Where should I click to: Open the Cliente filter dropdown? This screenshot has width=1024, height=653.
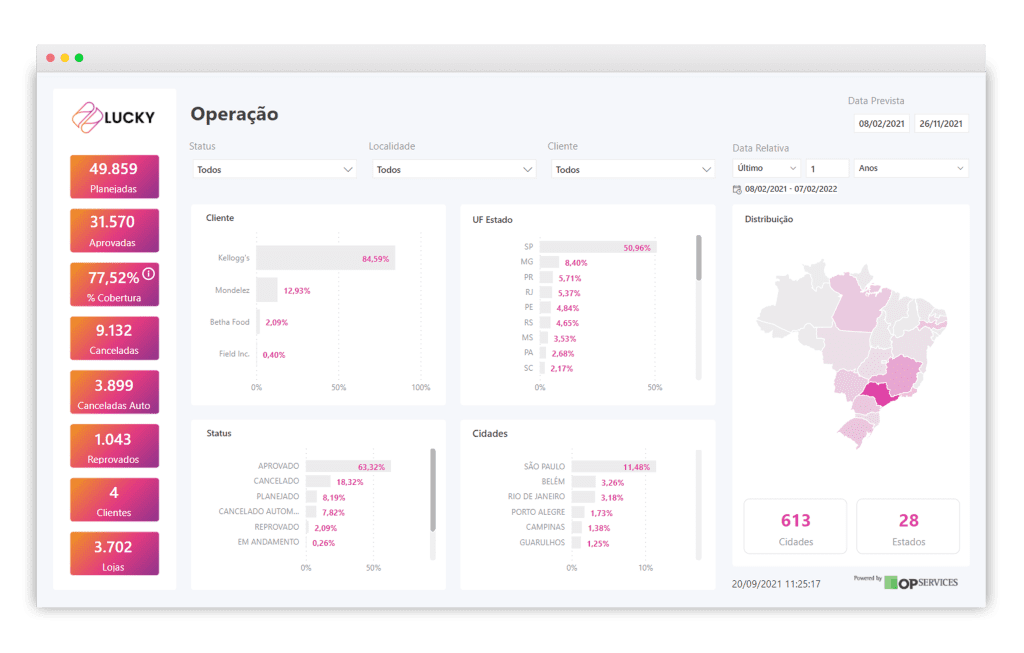coord(632,169)
